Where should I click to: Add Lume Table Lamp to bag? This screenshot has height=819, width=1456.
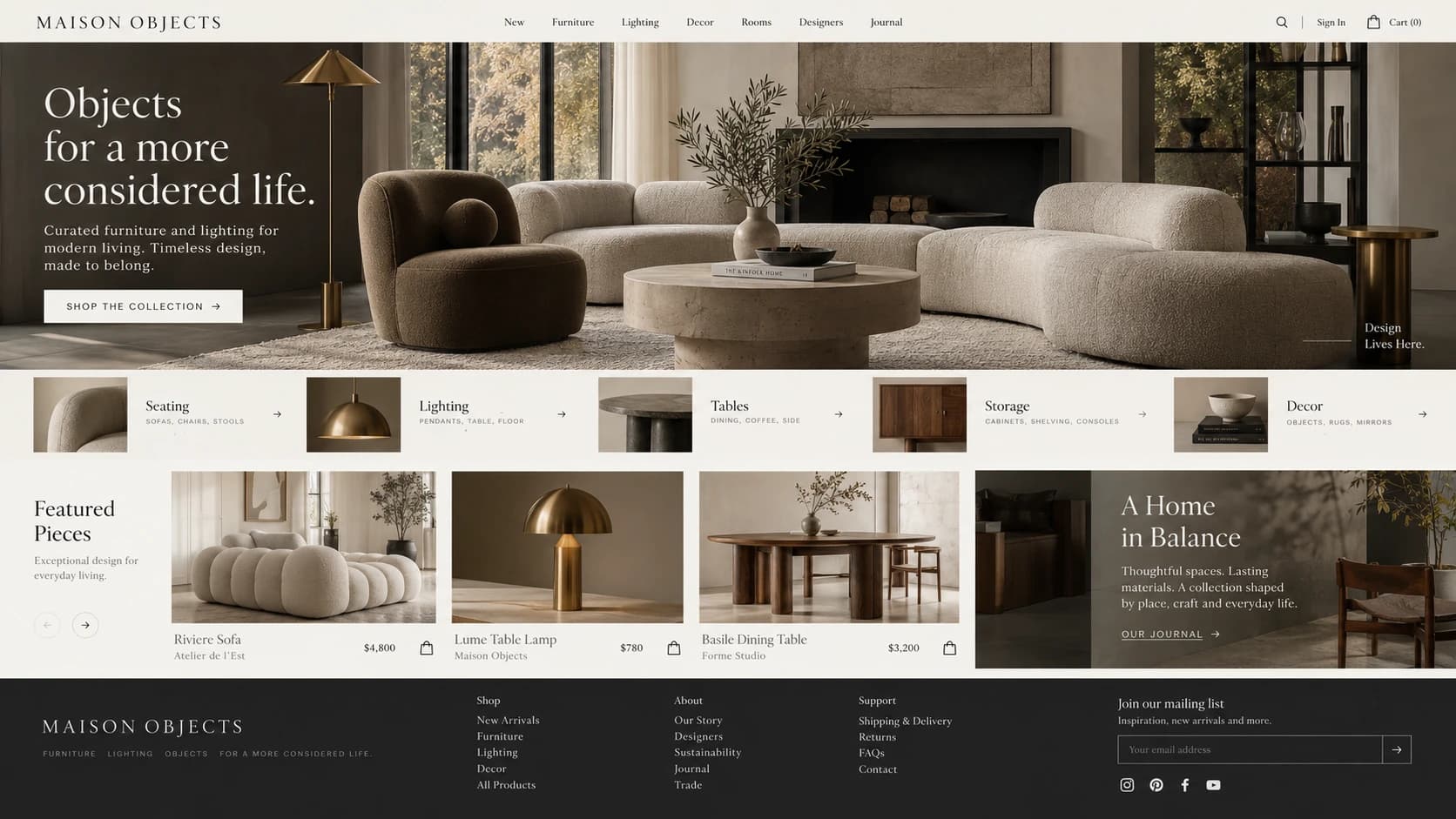click(x=674, y=648)
